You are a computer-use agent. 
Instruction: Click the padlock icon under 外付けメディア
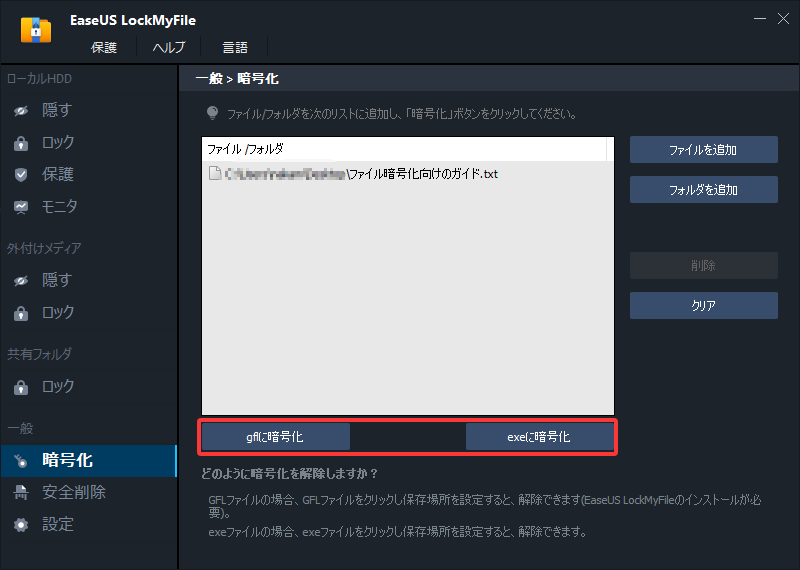[x=21, y=313]
